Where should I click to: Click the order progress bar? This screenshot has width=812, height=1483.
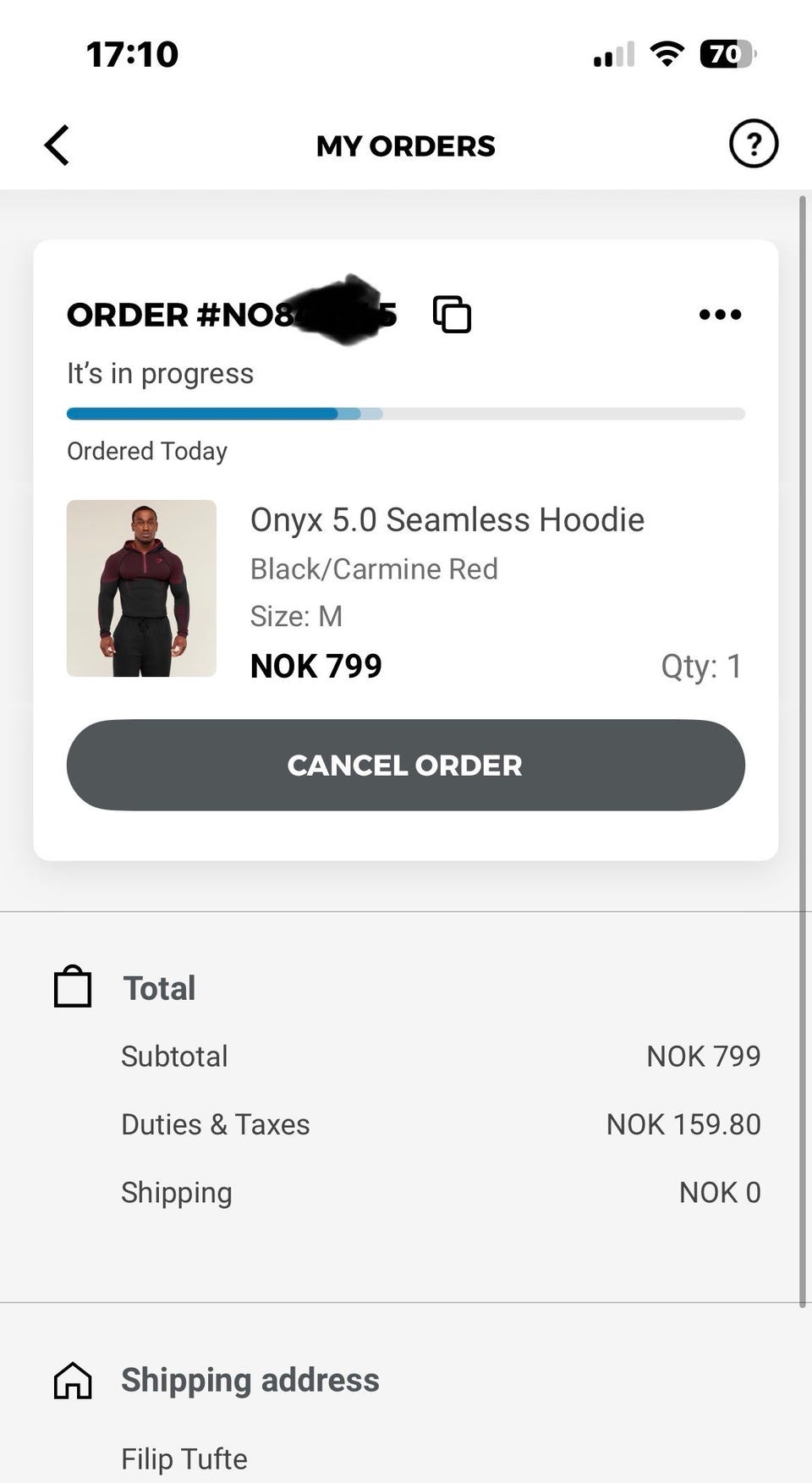tap(405, 414)
